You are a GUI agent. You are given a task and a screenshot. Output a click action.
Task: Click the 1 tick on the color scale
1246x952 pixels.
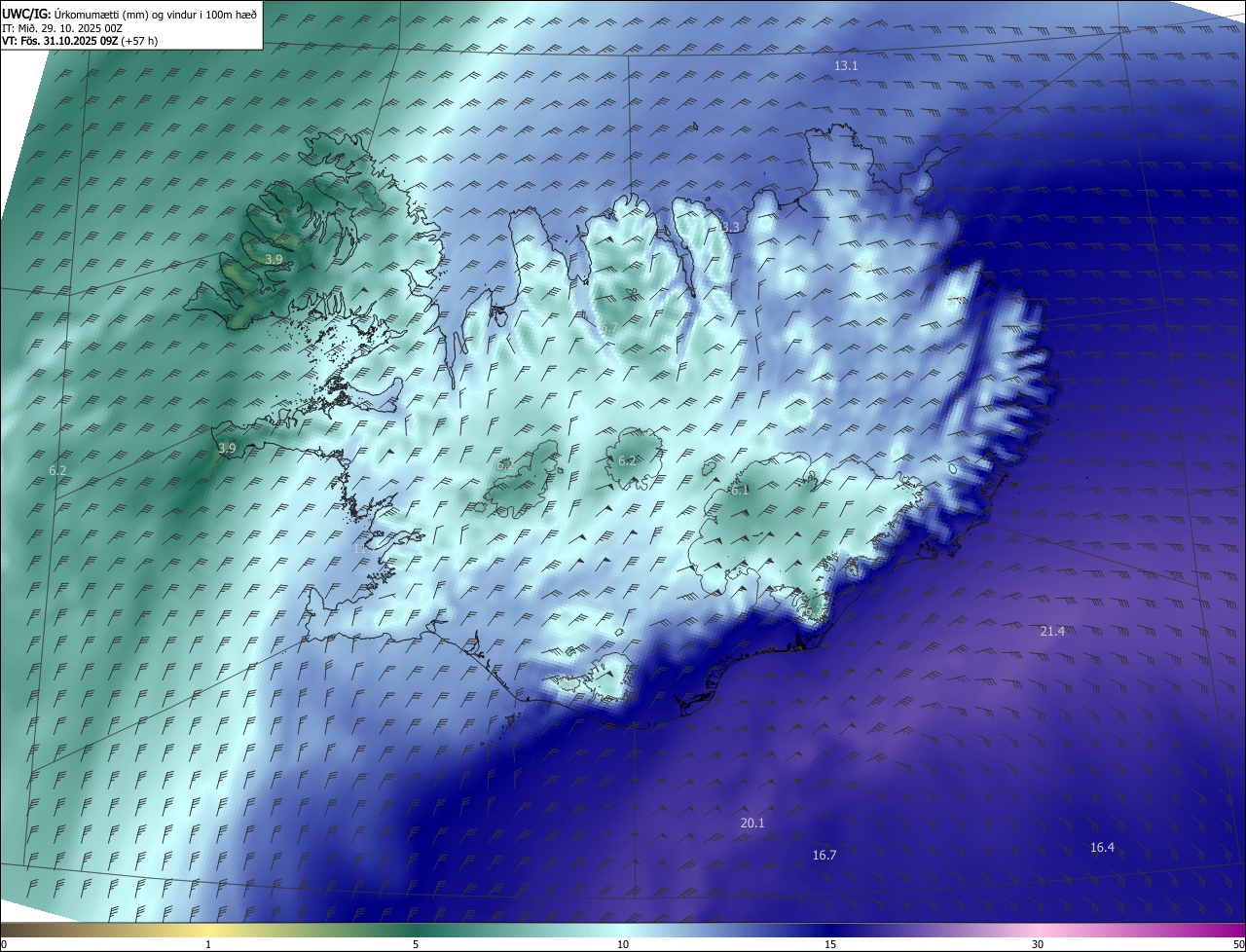coord(208,944)
